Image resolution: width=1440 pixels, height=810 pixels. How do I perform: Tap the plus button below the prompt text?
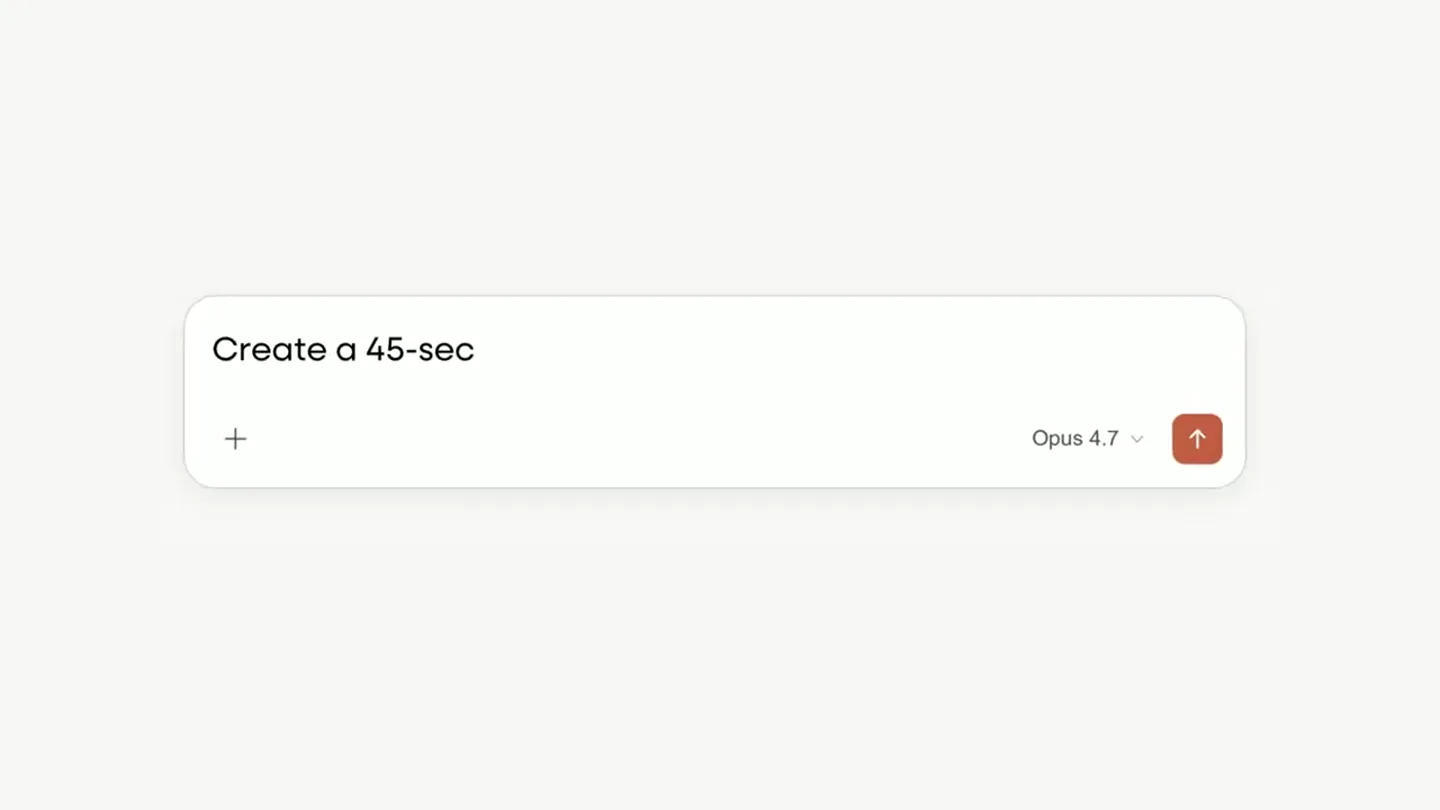(235, 438)
